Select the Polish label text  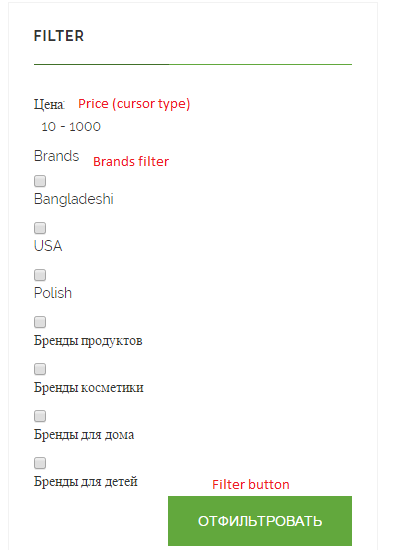point(53,293)
